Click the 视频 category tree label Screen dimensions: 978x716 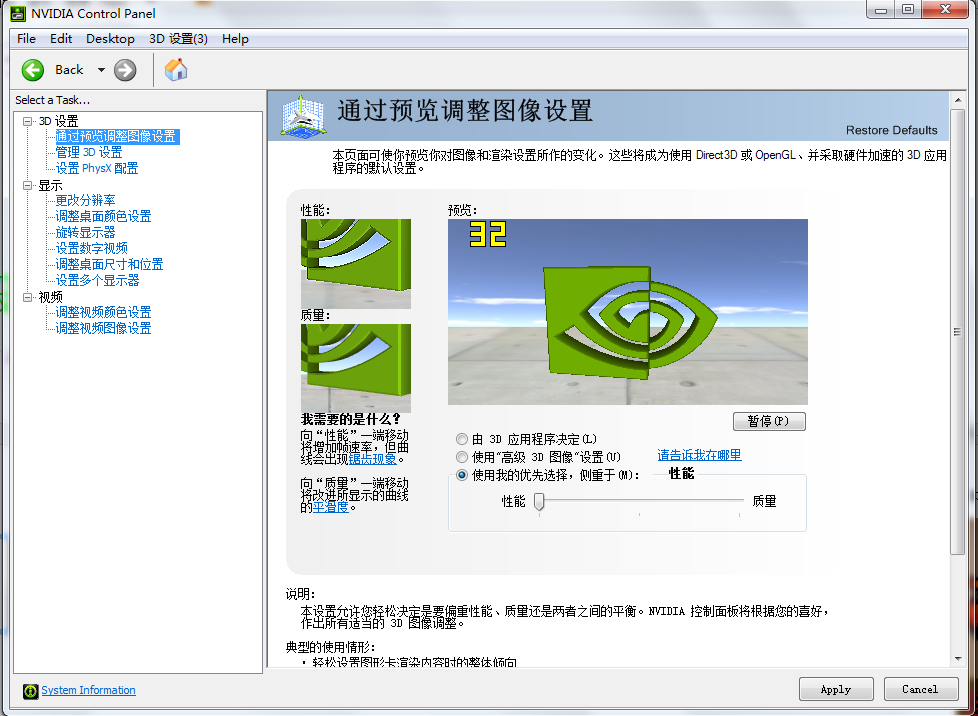click(51, 298)
